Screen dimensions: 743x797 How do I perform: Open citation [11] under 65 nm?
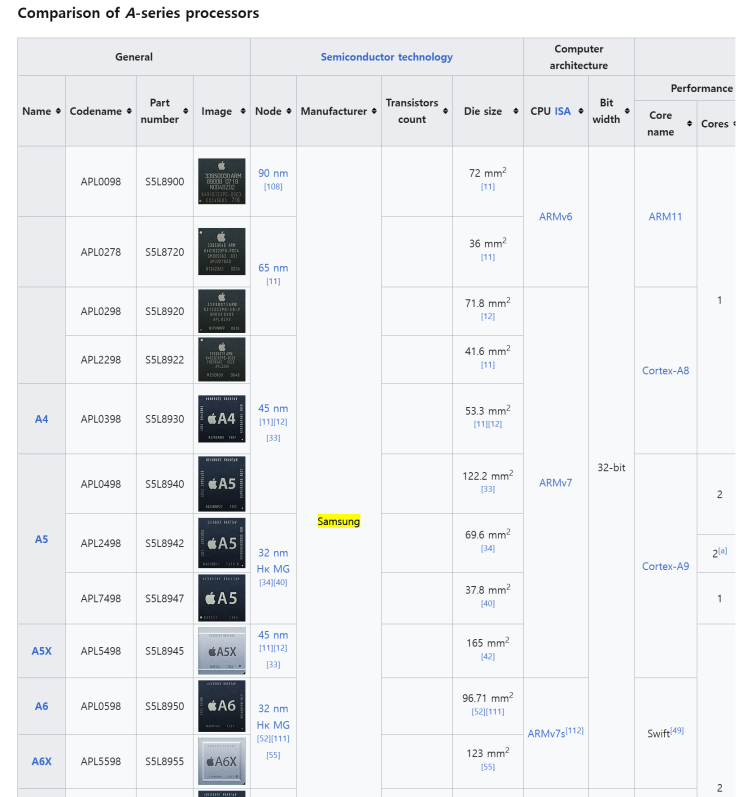[273, 281]
